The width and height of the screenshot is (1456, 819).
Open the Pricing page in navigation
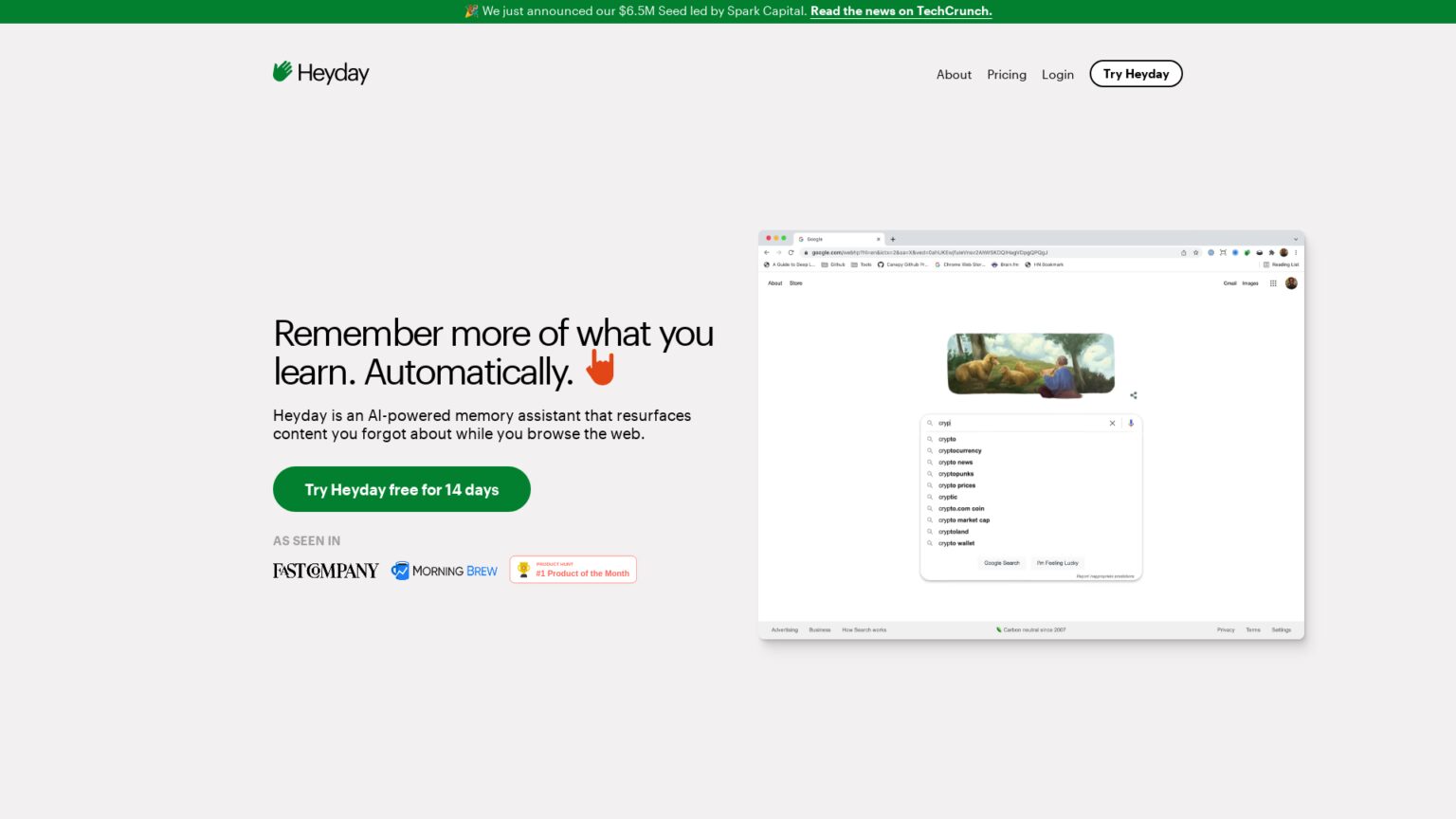coord(1007,75)
